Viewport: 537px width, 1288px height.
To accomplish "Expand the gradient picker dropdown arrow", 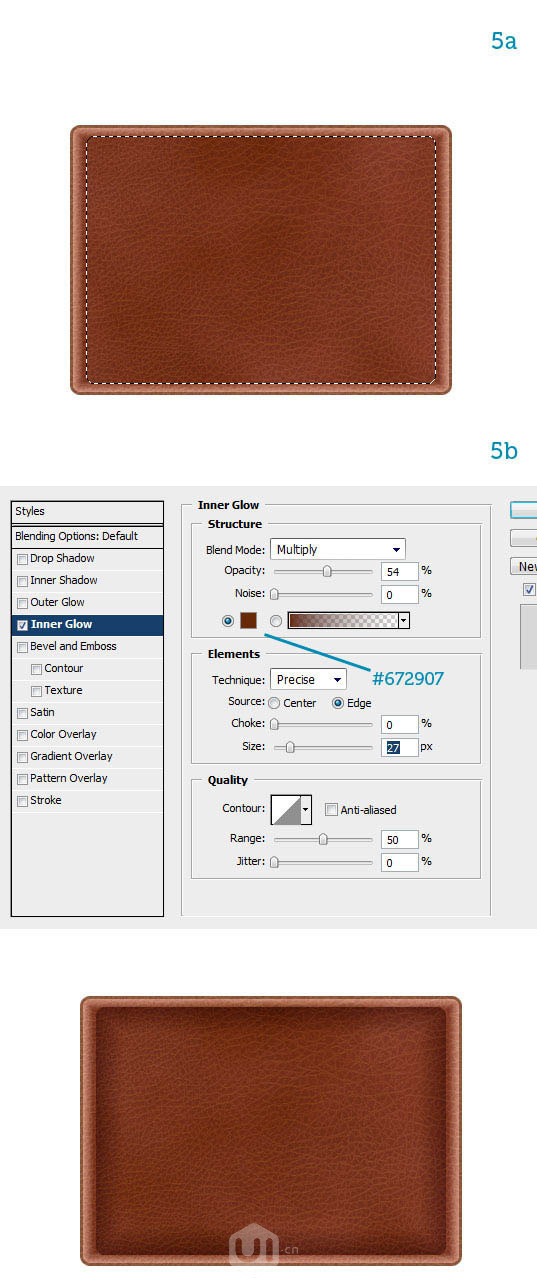I will [x=404, y=621].
